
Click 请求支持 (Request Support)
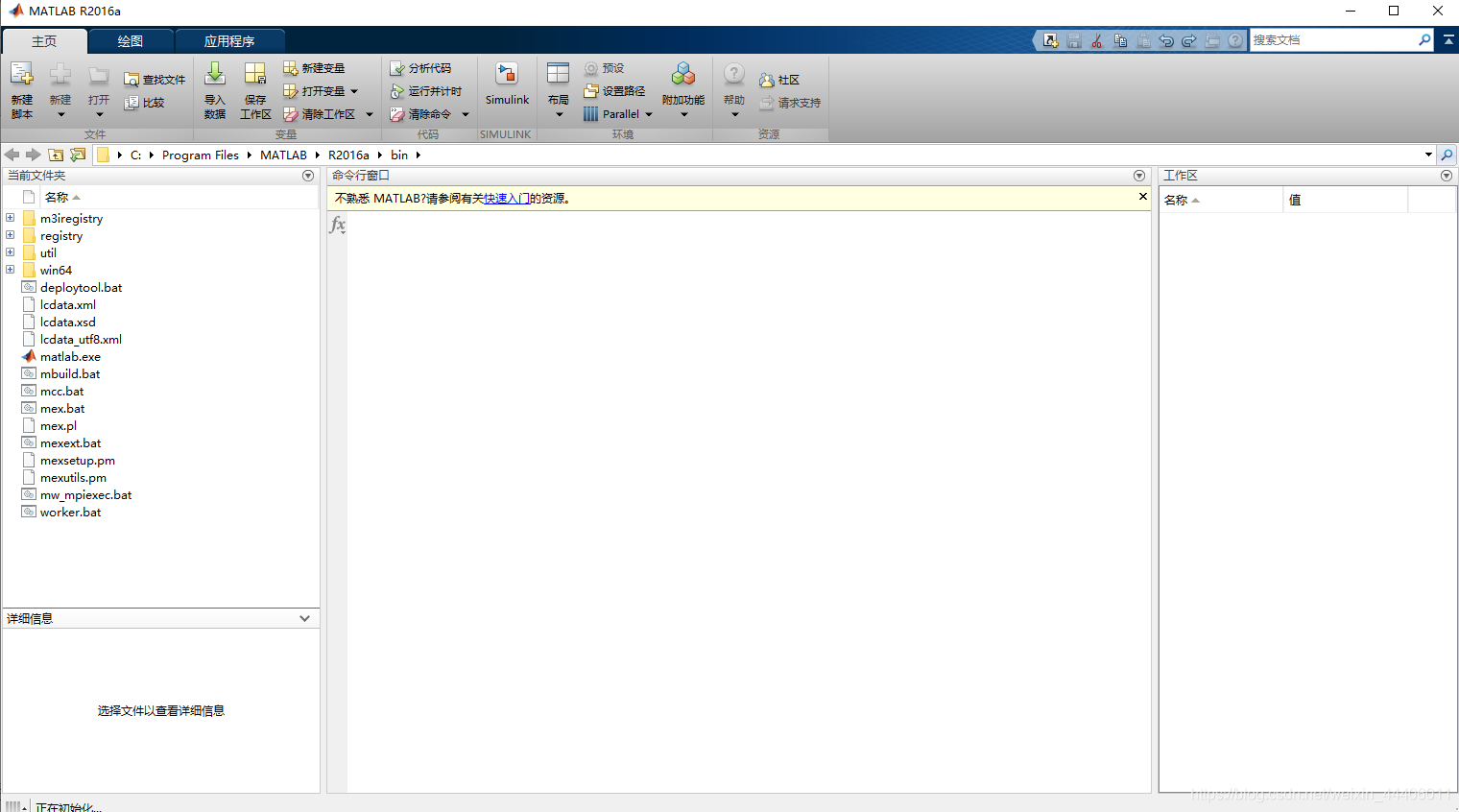pos(790,103)
